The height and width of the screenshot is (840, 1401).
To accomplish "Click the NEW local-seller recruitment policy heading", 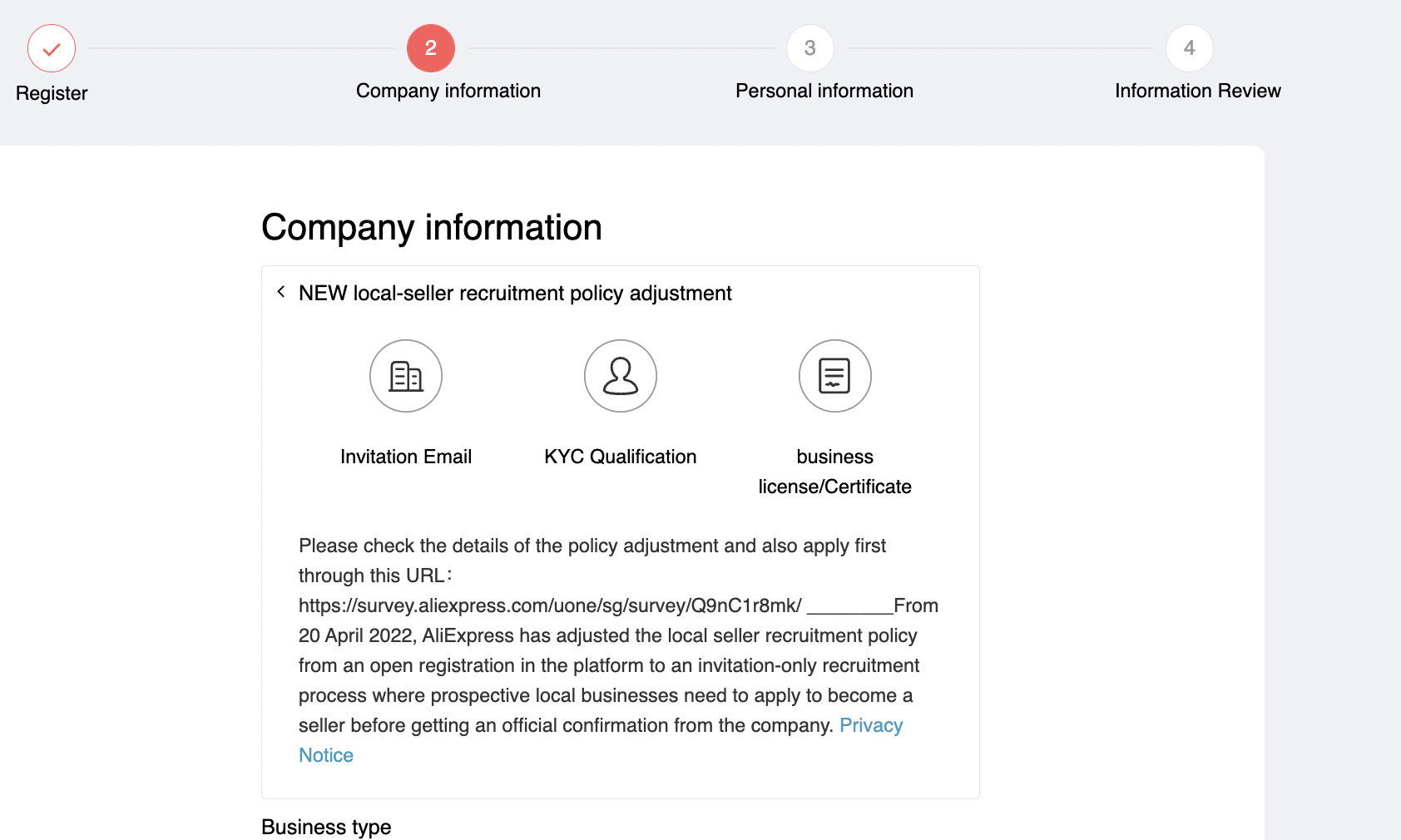I will tap(515, 294).
